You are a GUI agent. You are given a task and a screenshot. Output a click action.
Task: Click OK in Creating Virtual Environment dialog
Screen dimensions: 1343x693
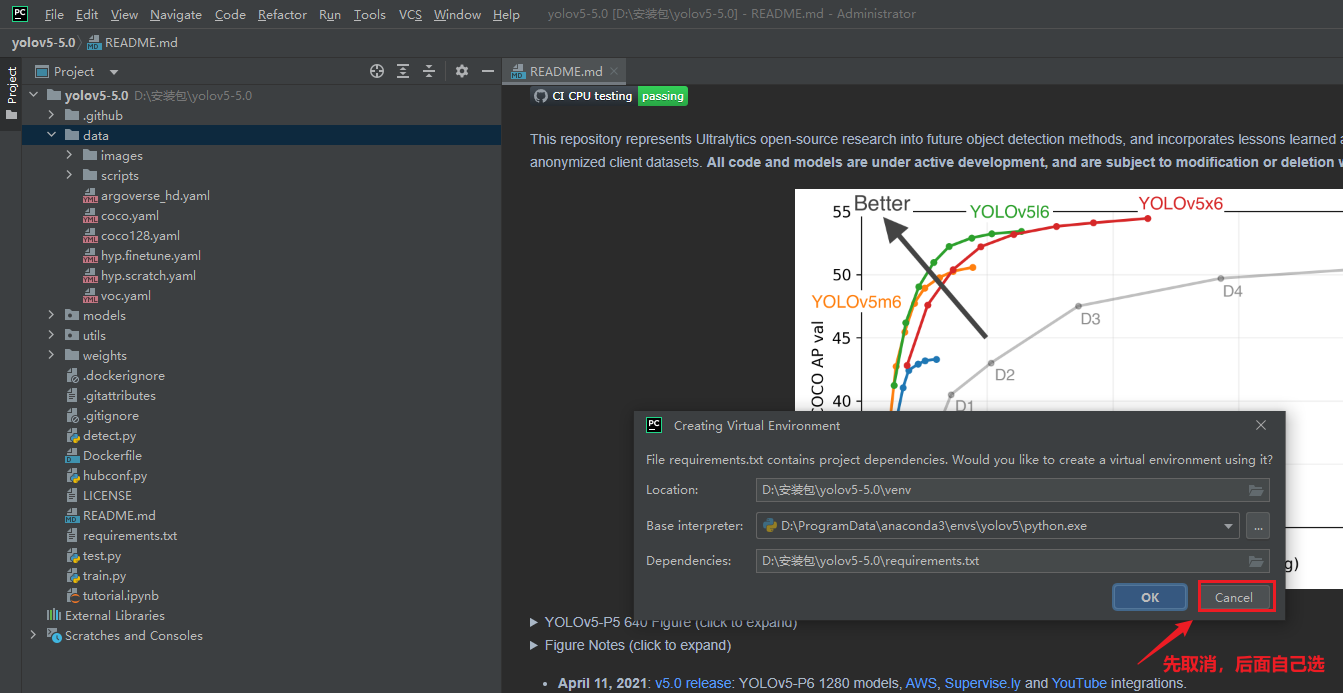click(1150, 597)
